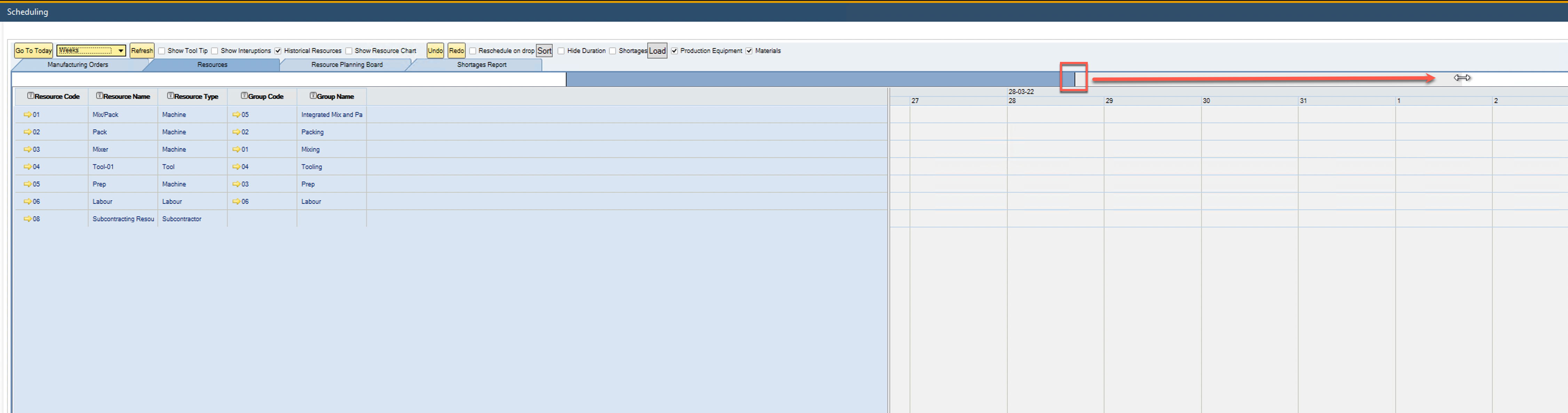
Task: Click filter icon on Group Name header
Action: coord(313,96)
